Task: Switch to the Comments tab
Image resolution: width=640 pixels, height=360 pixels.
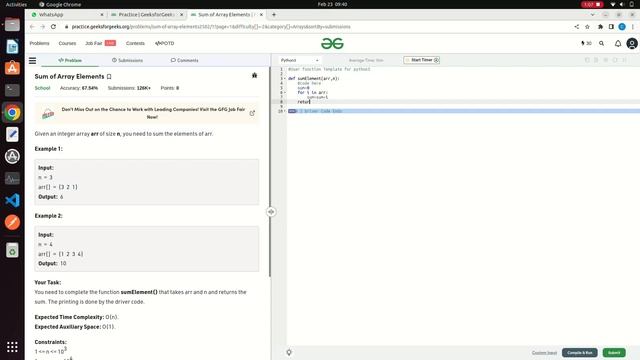Action: coord(184,60)
